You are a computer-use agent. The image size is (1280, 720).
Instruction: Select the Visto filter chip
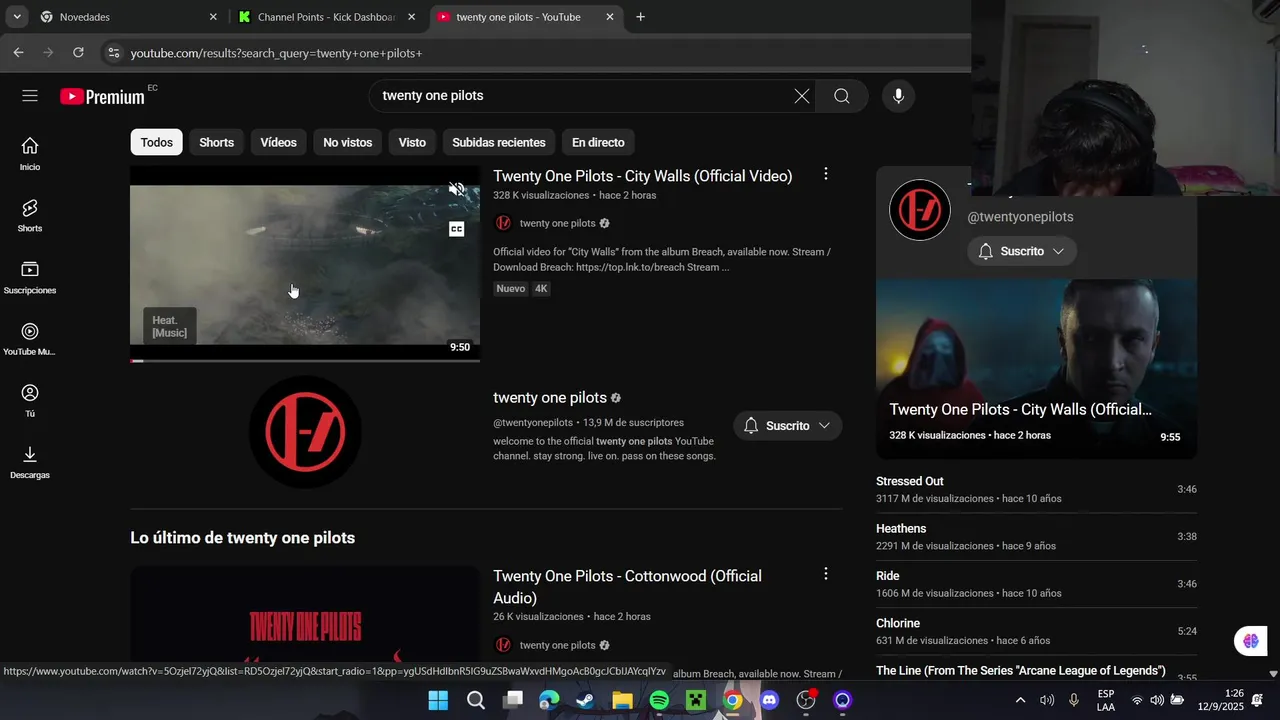click(x=412, y=142)
